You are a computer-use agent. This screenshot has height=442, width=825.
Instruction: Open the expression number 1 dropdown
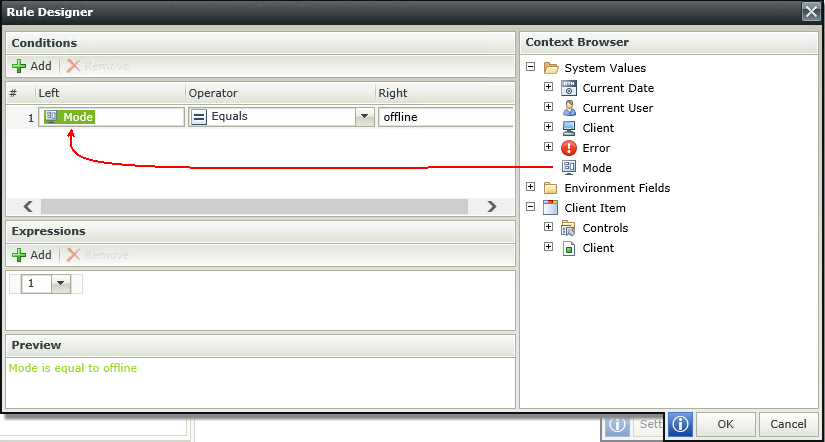61,284
